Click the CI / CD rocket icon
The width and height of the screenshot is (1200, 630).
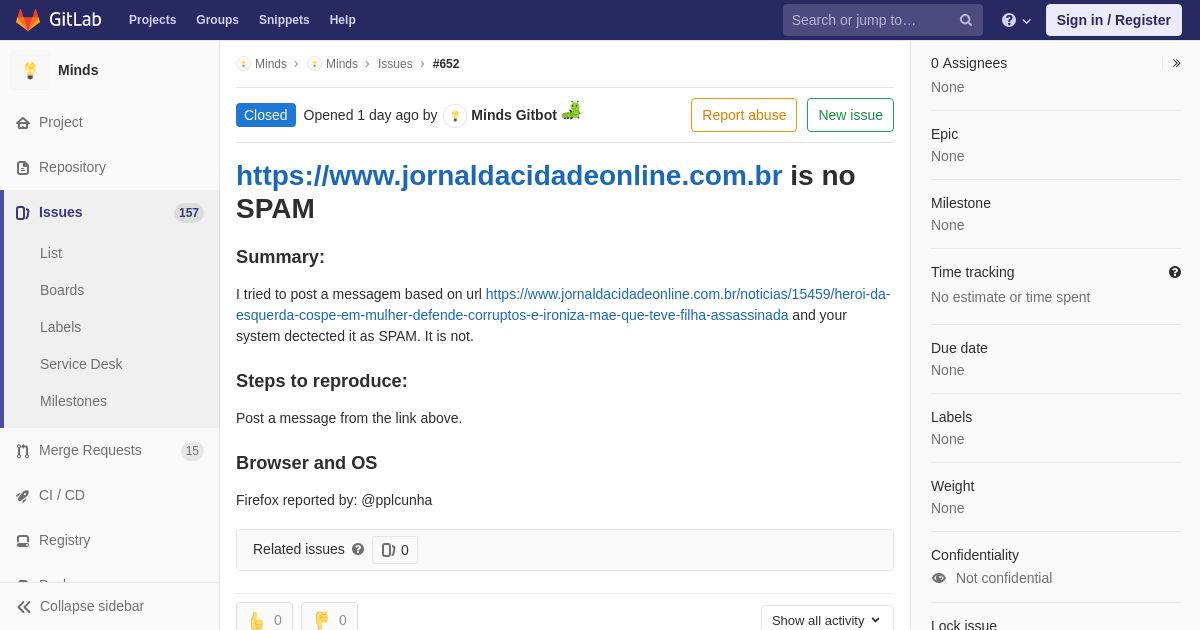[x=23, y=496]
